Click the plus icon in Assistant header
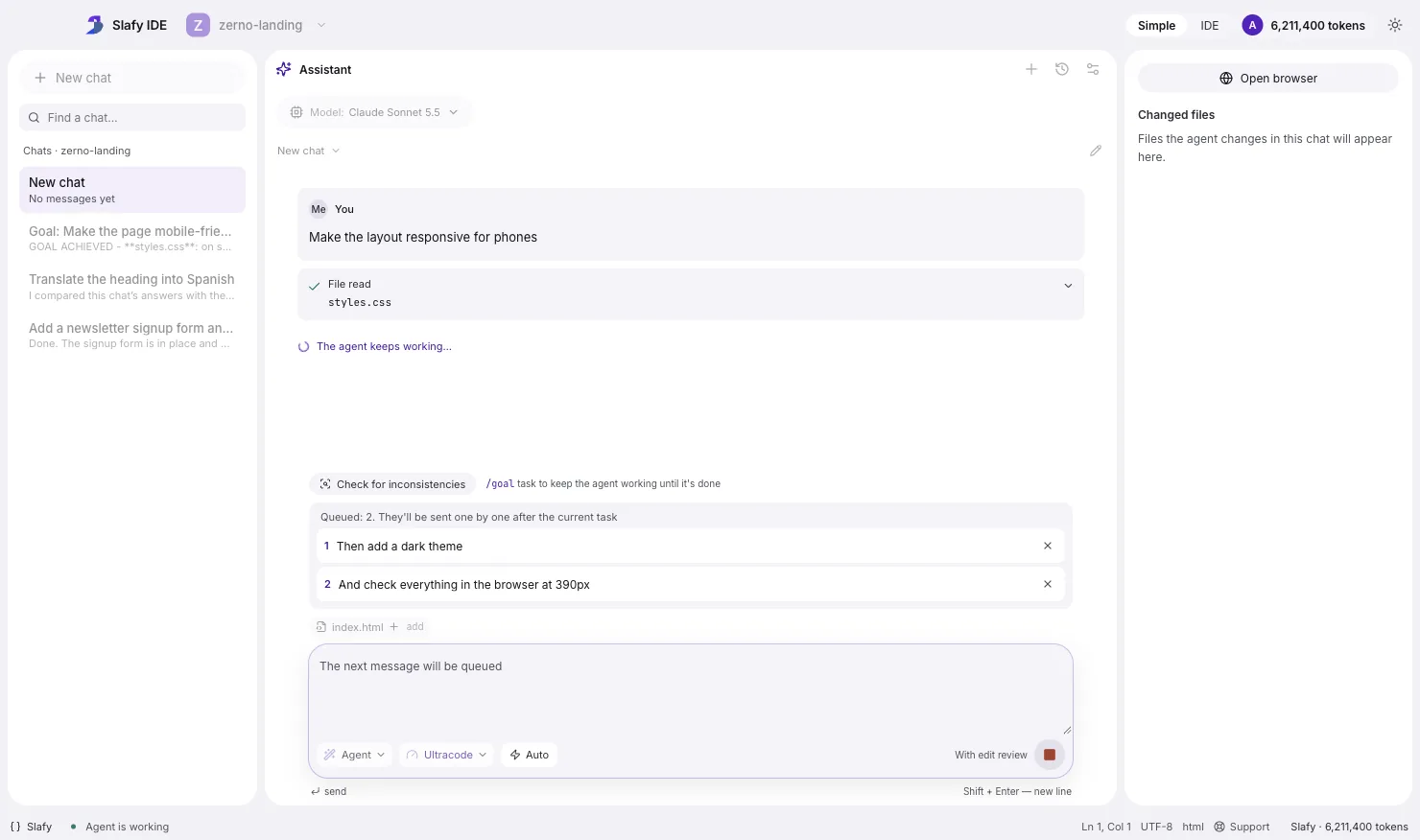Image resolution: width=1420 pixels, height=840 pixels. [1031, 69]
